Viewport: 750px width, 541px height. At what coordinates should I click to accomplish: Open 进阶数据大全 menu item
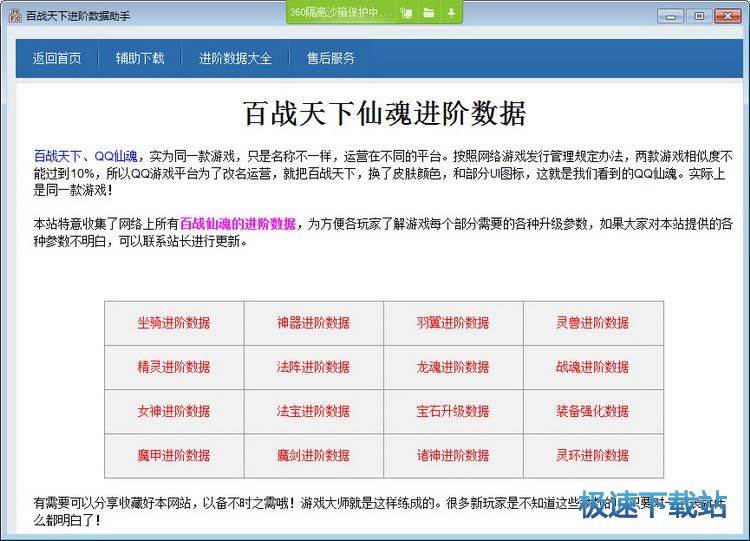(235, 58)
